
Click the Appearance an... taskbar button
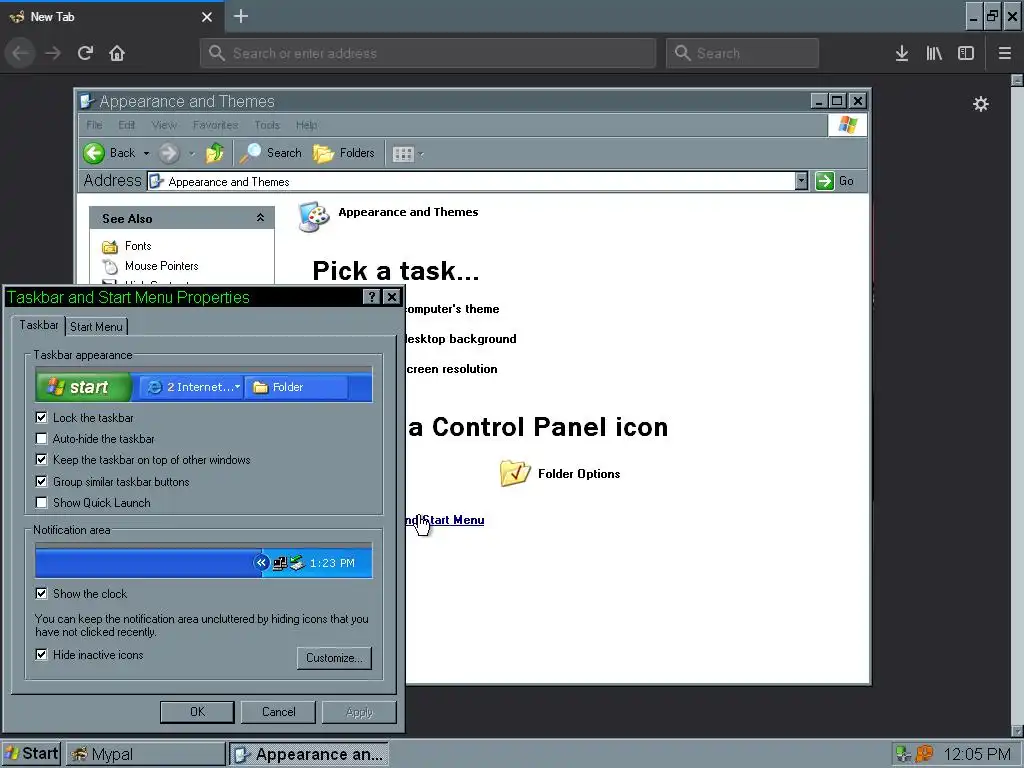click(x=309, y=754)
